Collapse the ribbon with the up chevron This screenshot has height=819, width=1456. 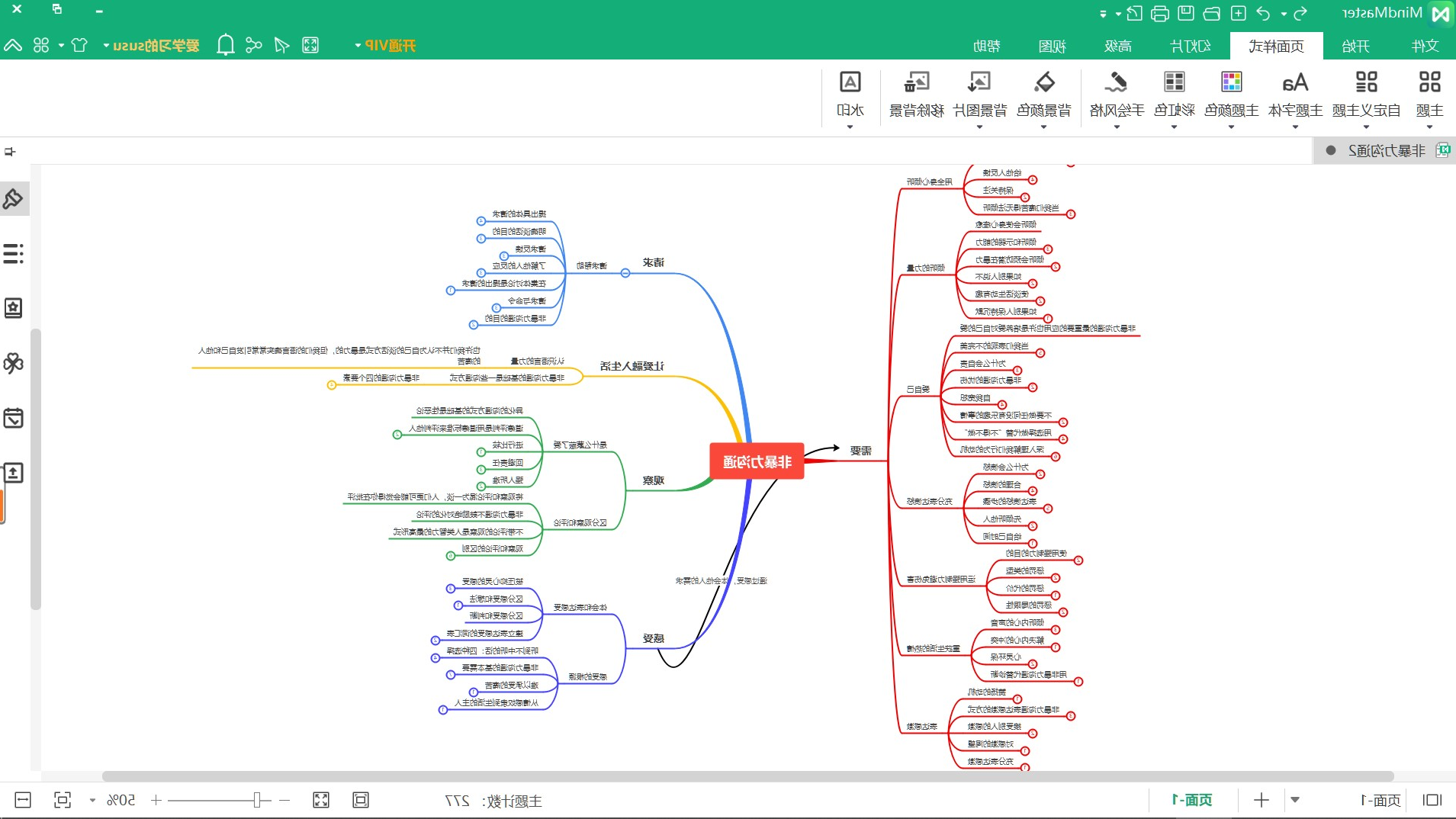13,45
